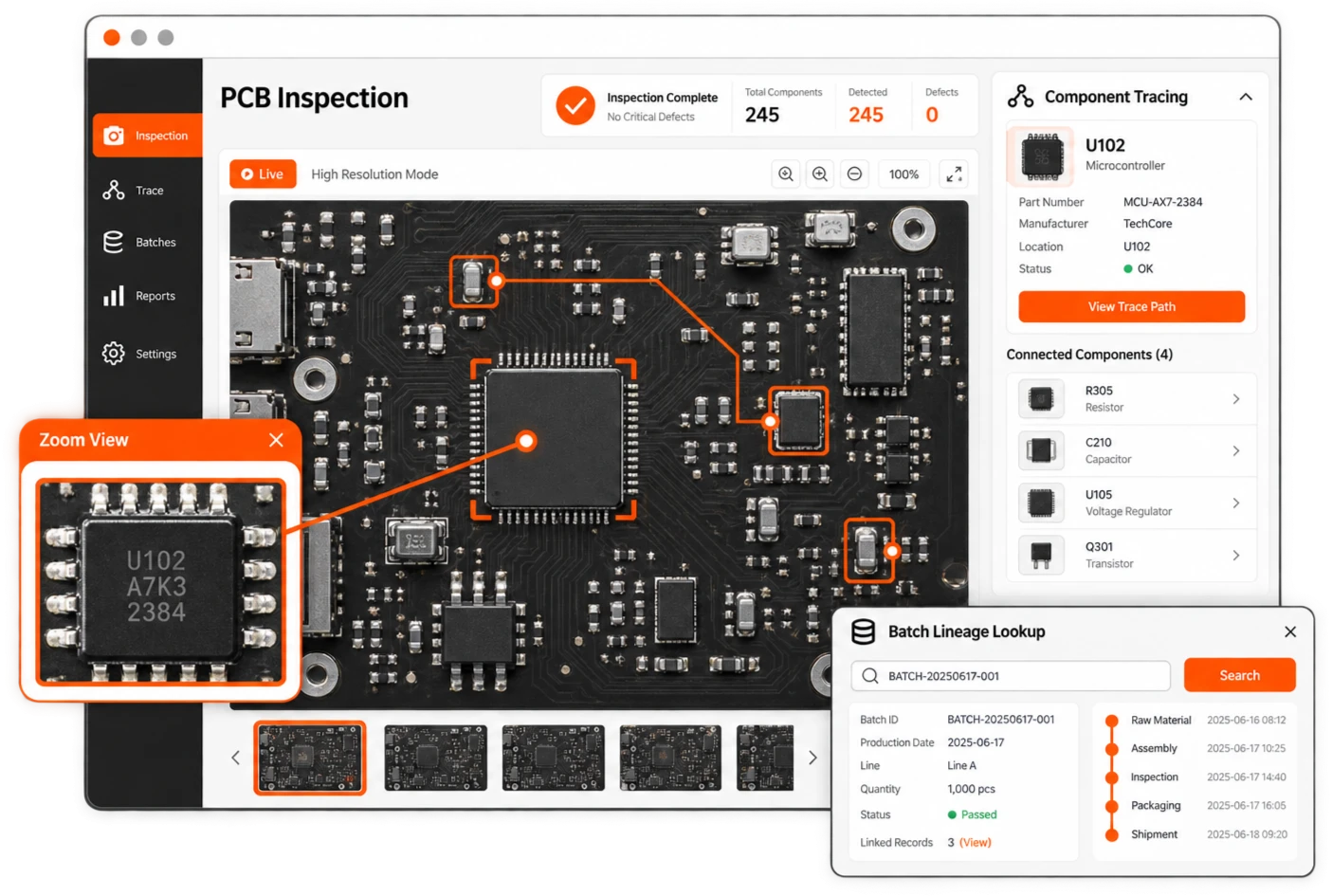This screenshot has width=1332, height=896.
Task: Expand PCB view to fullscreen
Action: point(954,174)
